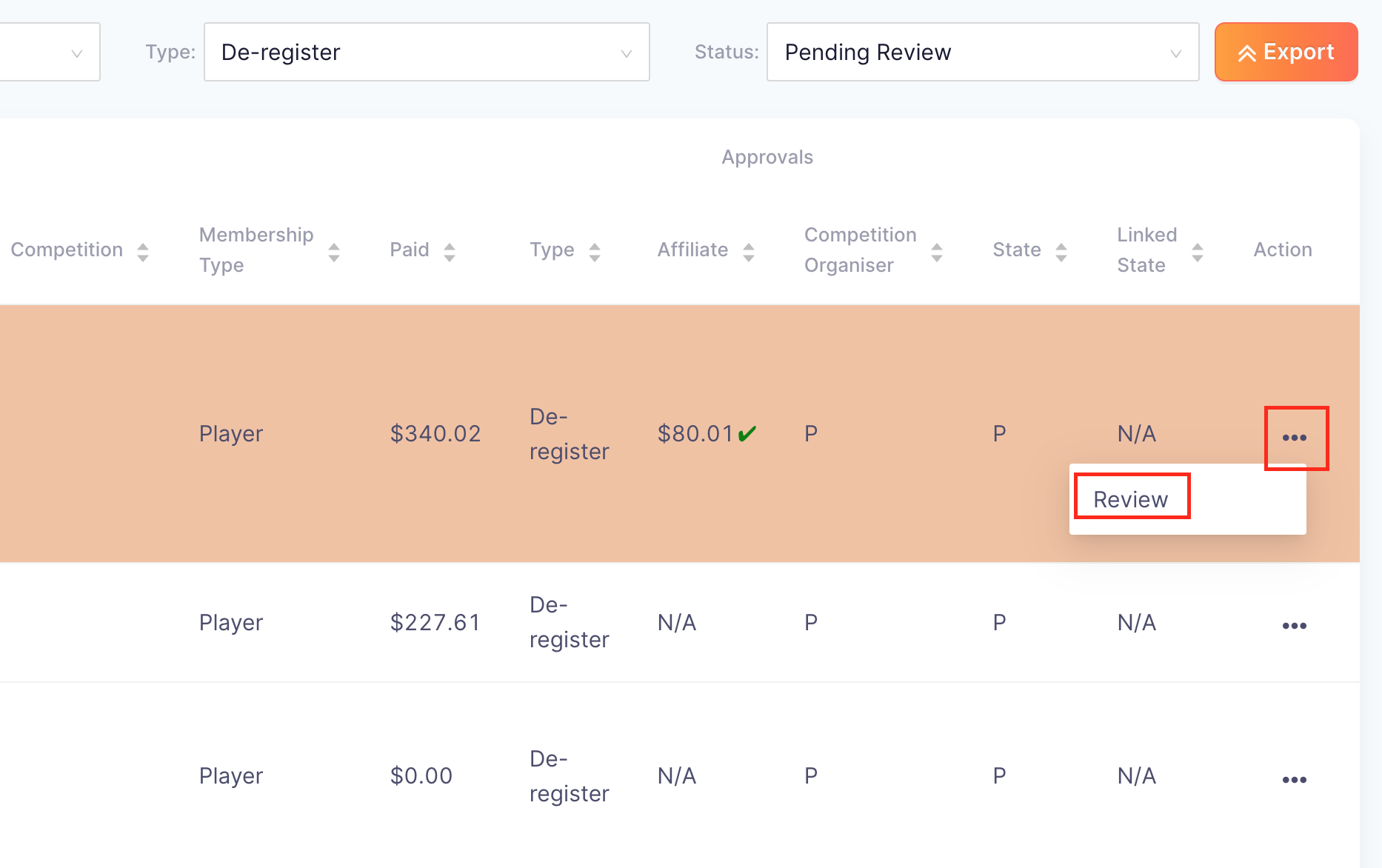
Task: Click the $0.00 paid amount
Action: [x=421, y=775]
